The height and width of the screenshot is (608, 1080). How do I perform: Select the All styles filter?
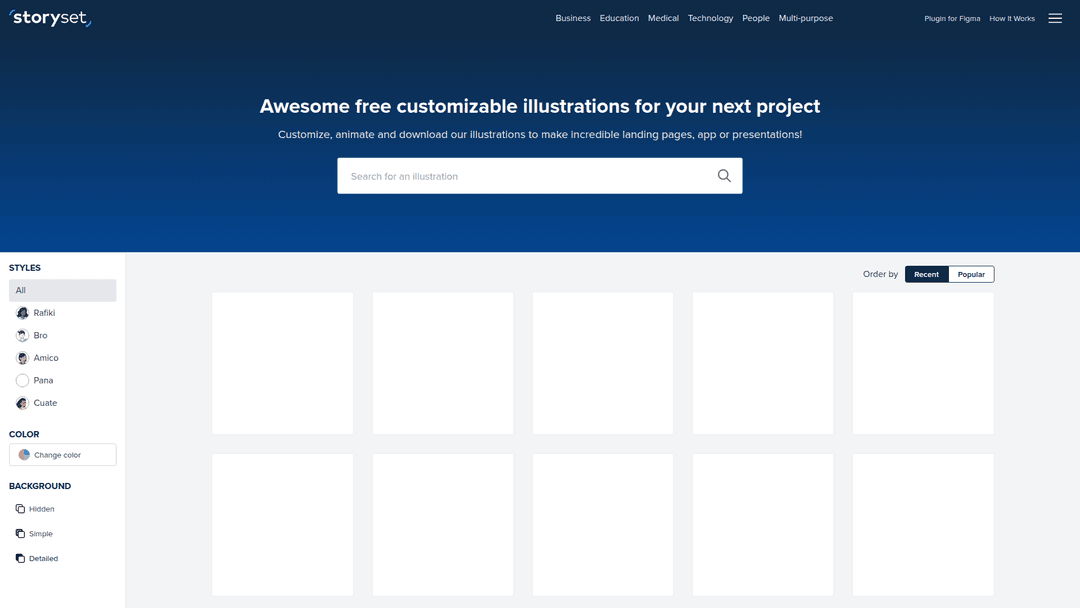(63, 290)
